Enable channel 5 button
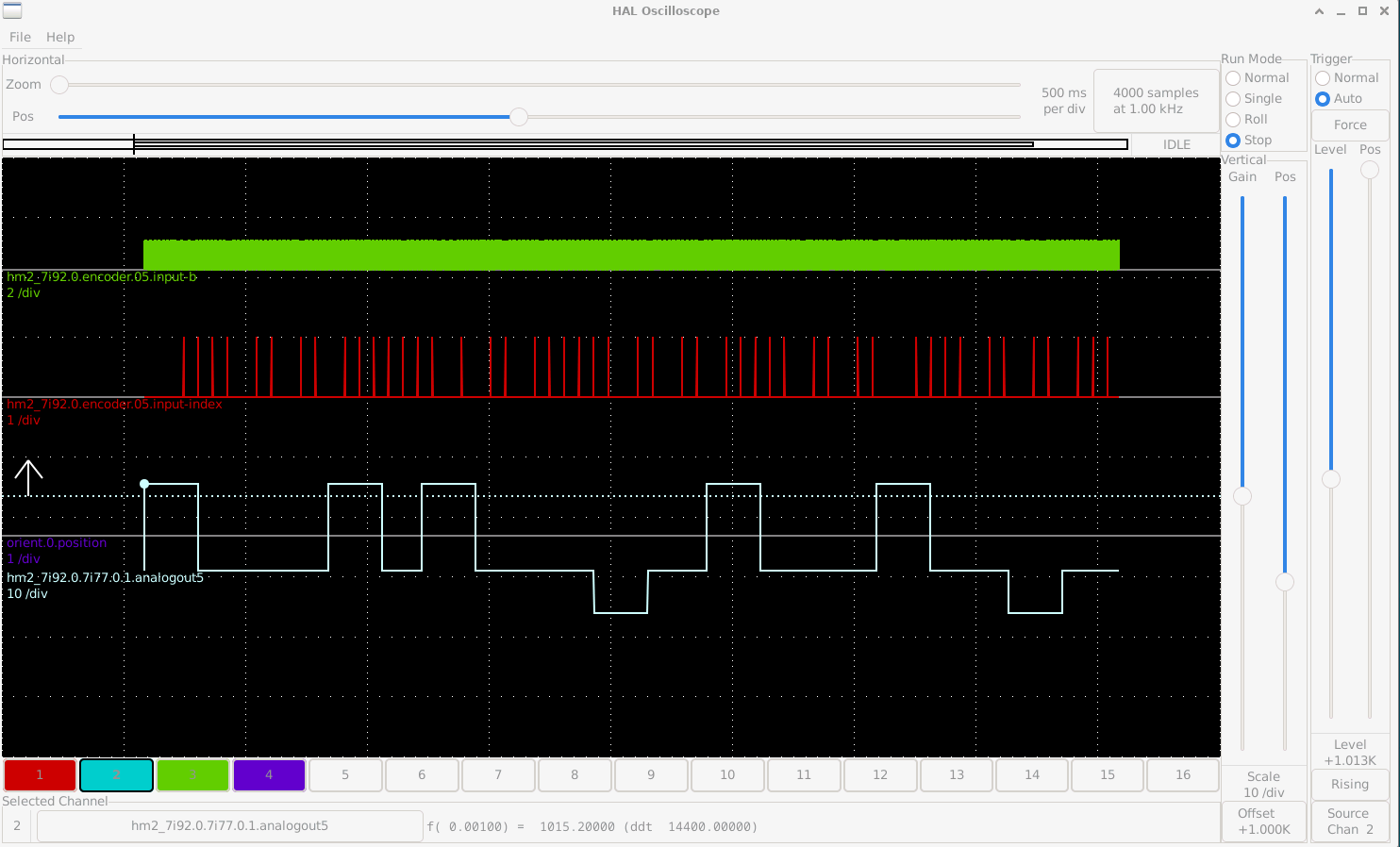This screenshot has height=847, width=1400. pos(345,775)
